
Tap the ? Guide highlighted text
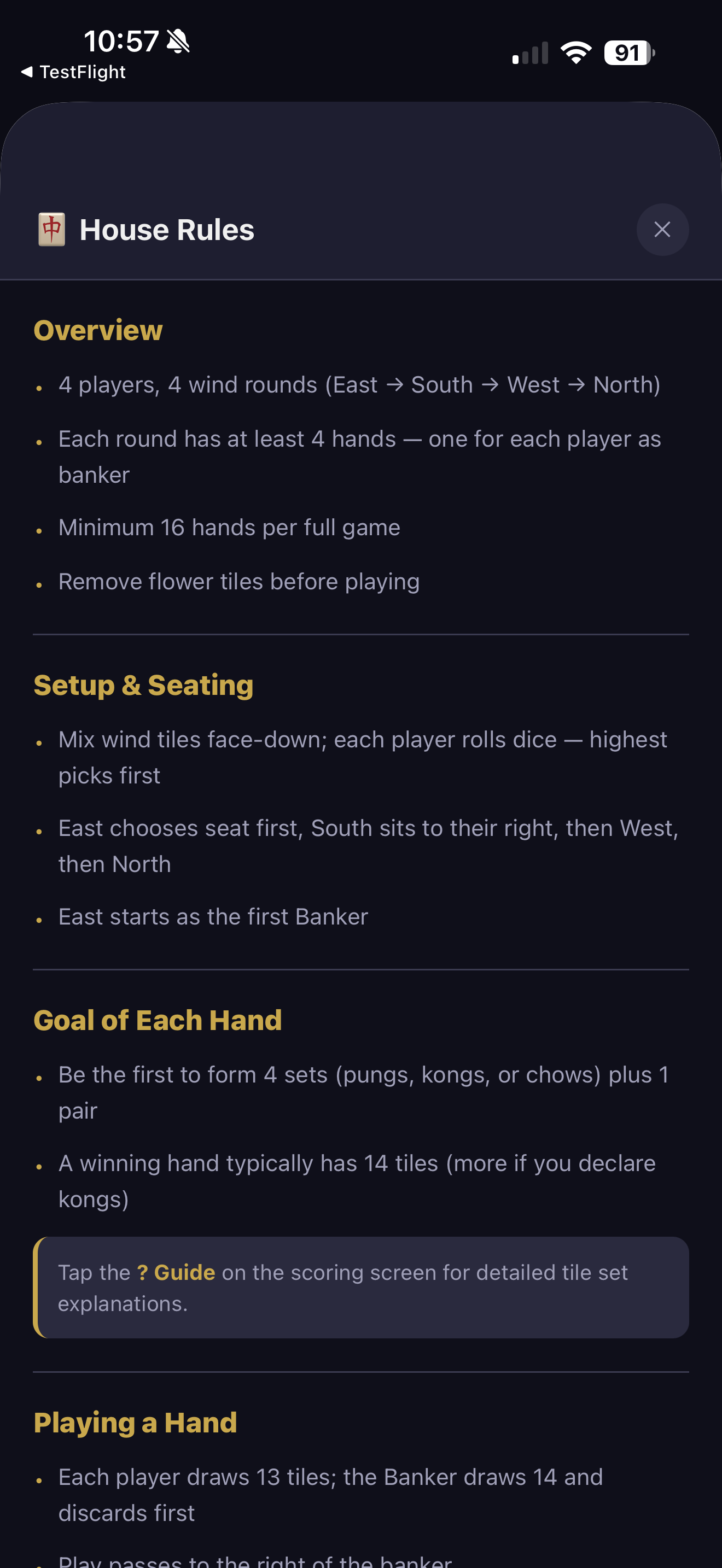click(176, 1272)
